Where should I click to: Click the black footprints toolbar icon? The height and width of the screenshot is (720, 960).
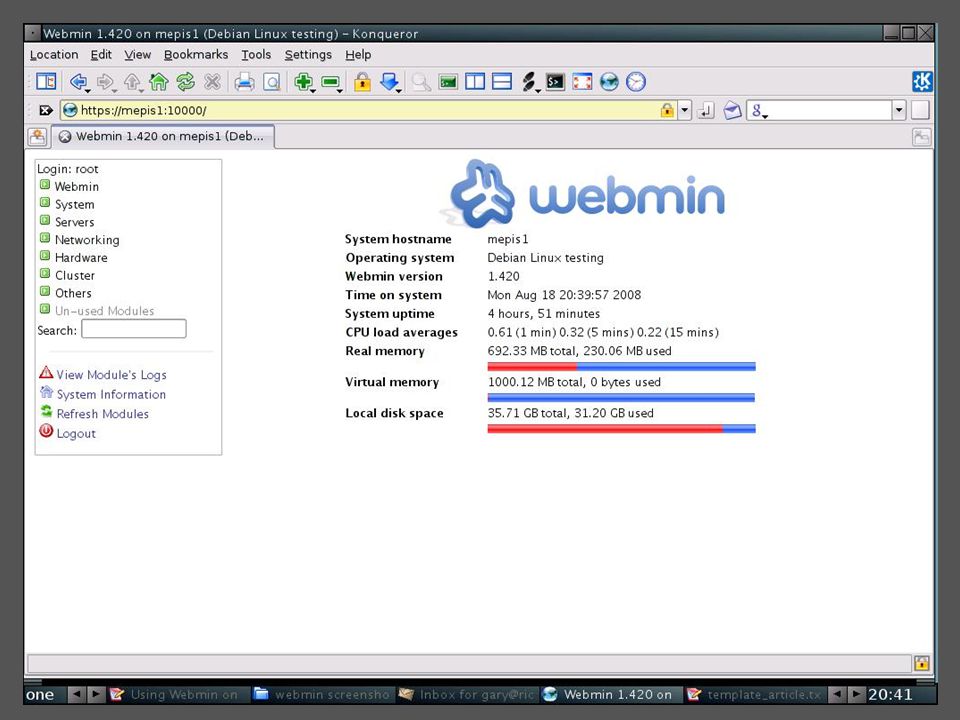529,81
